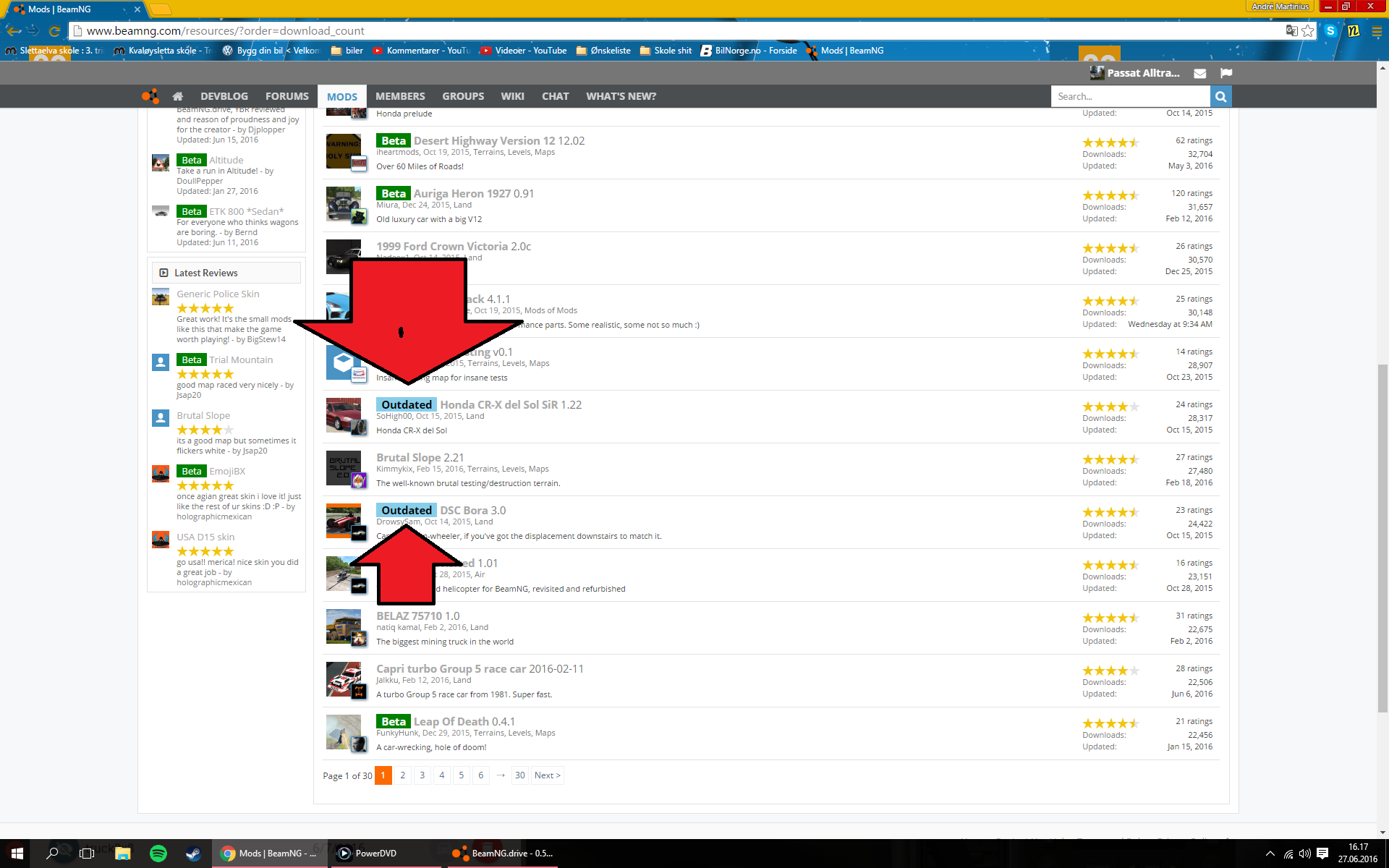Open alerts flag icon

(1226, 73)
